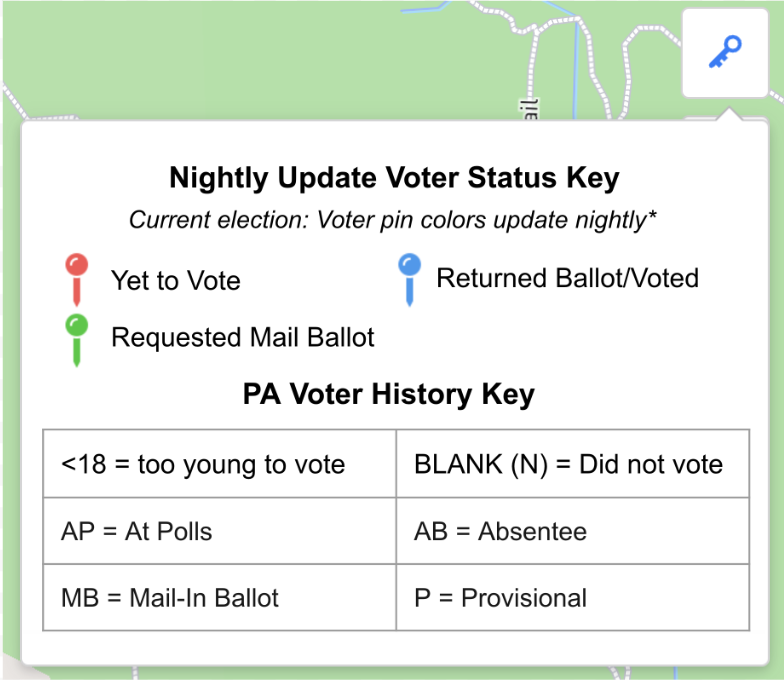Click the PA Voter History Key heading
This screenshot has width=784, height=680.
388,394
